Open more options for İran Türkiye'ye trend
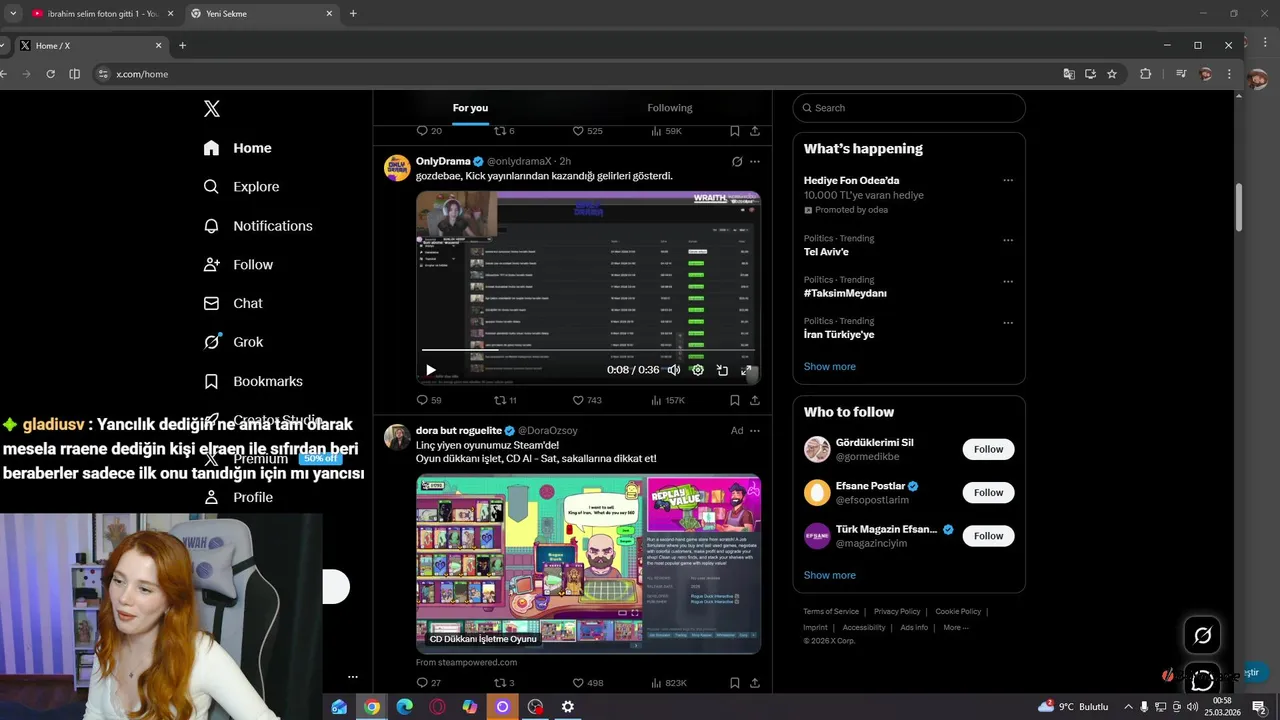Screen dimensions: 1280x720 pos(1008,323)
